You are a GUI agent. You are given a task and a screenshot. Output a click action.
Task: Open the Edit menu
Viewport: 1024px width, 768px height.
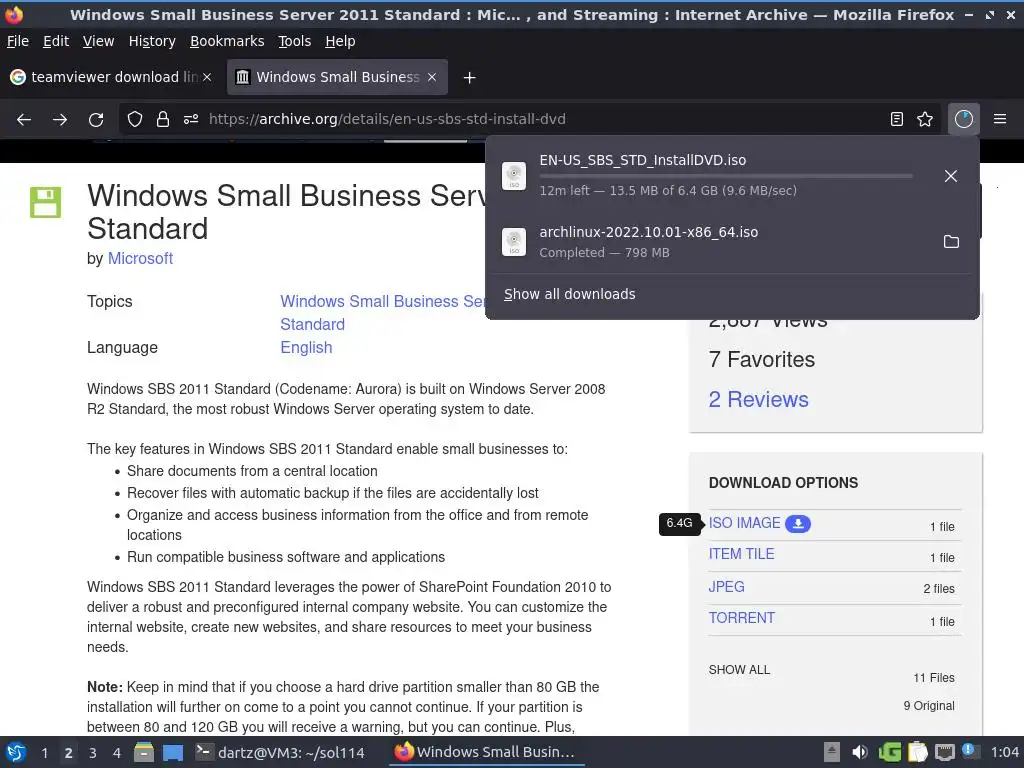(x=56, y=41)
